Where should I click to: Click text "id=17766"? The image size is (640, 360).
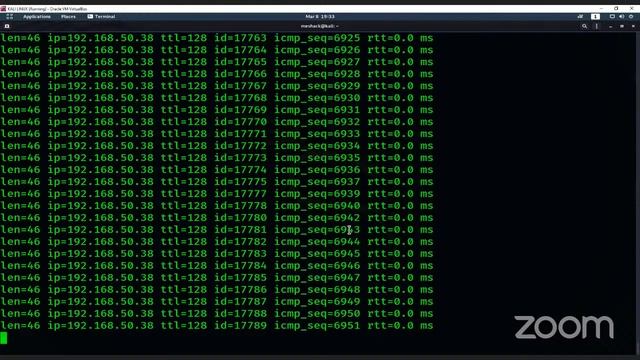point(240,74)
